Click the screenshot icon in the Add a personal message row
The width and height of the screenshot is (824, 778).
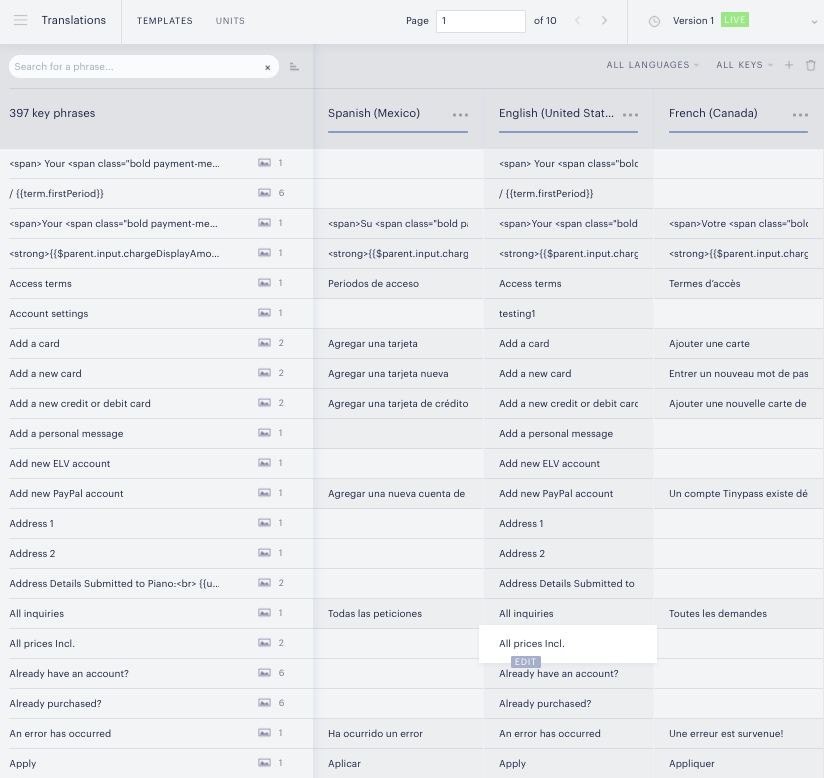click(264, 433)
